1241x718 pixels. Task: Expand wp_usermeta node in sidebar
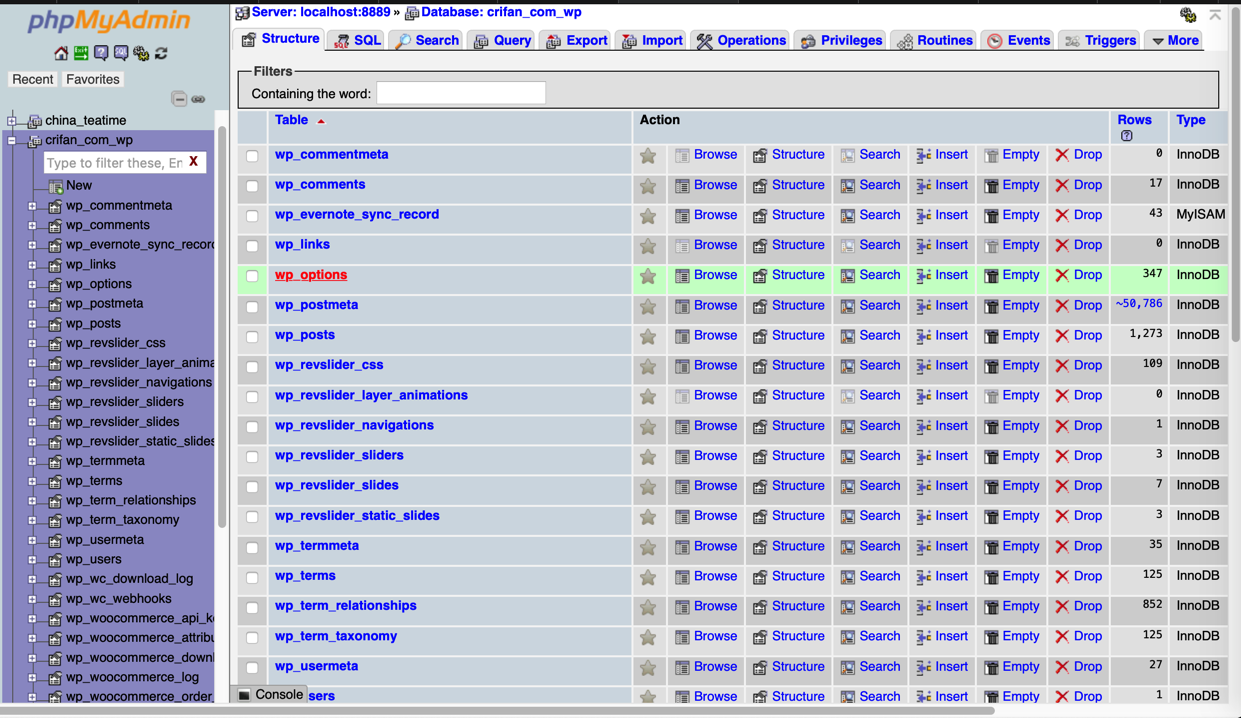pyautogui.click(x=32, y=540)
